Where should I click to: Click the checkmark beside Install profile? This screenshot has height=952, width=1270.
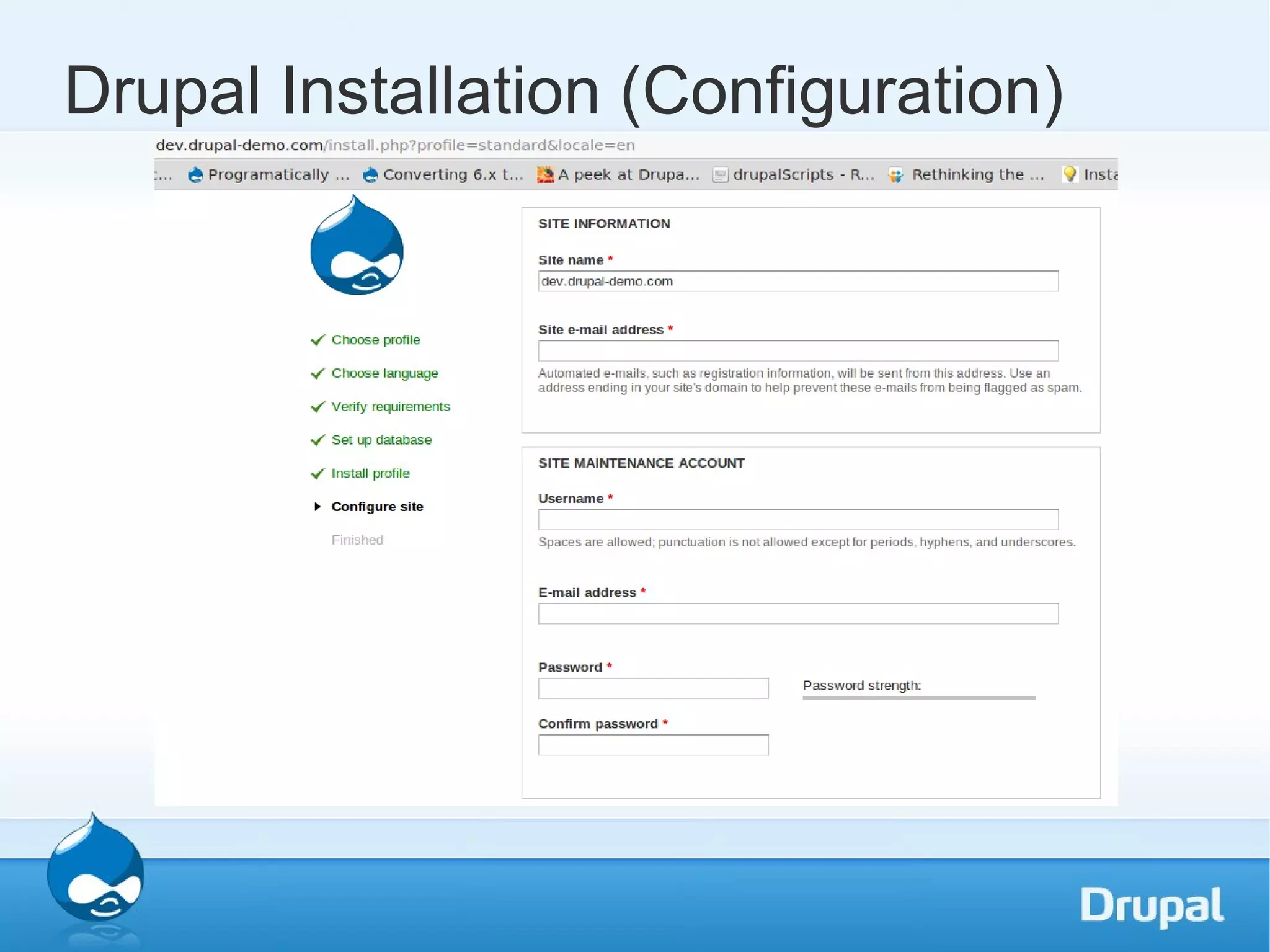click(x=317, y=474)
